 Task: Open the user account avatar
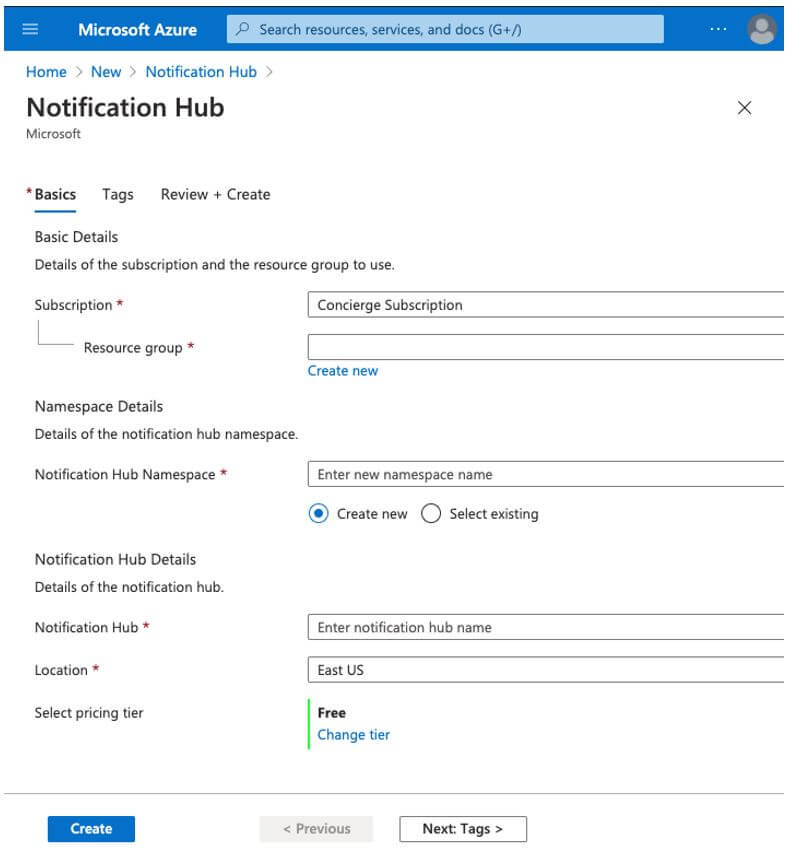[762, 29]
